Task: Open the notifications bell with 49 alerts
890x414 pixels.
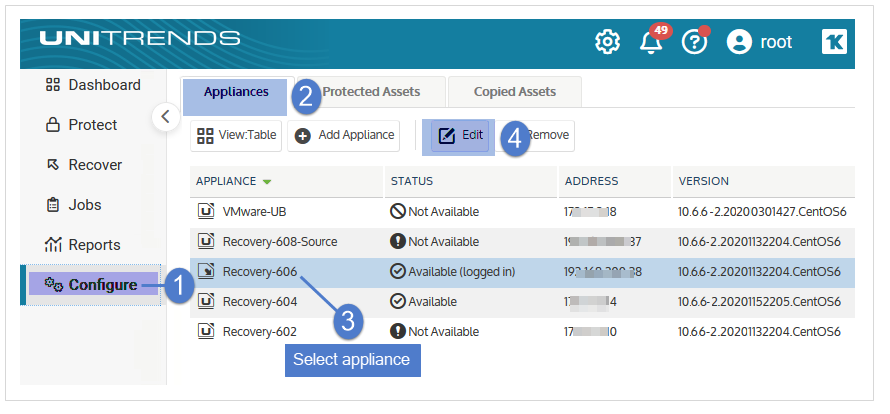Action: tap(652, 42)
